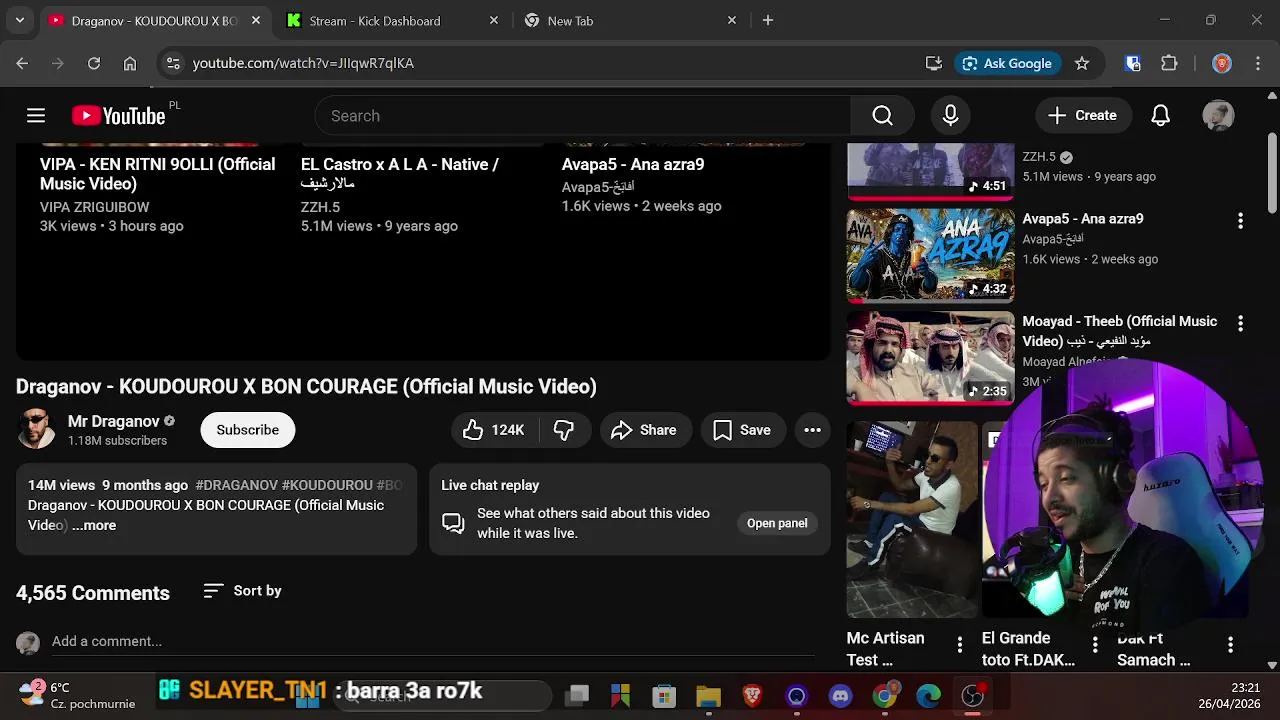
Task: Click the #KOUDOUROU hashtag
Action: coord(327,485)
